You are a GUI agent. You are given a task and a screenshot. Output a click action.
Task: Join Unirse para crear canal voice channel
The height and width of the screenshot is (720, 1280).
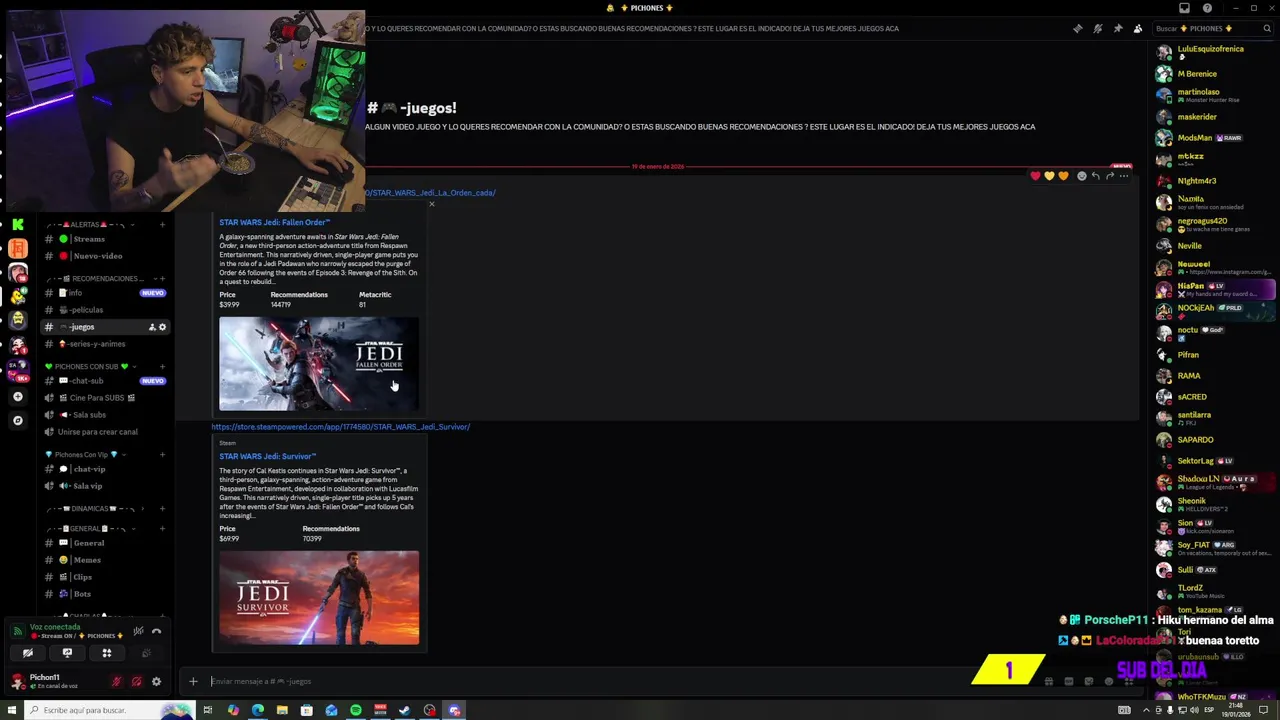coord(105,432)
